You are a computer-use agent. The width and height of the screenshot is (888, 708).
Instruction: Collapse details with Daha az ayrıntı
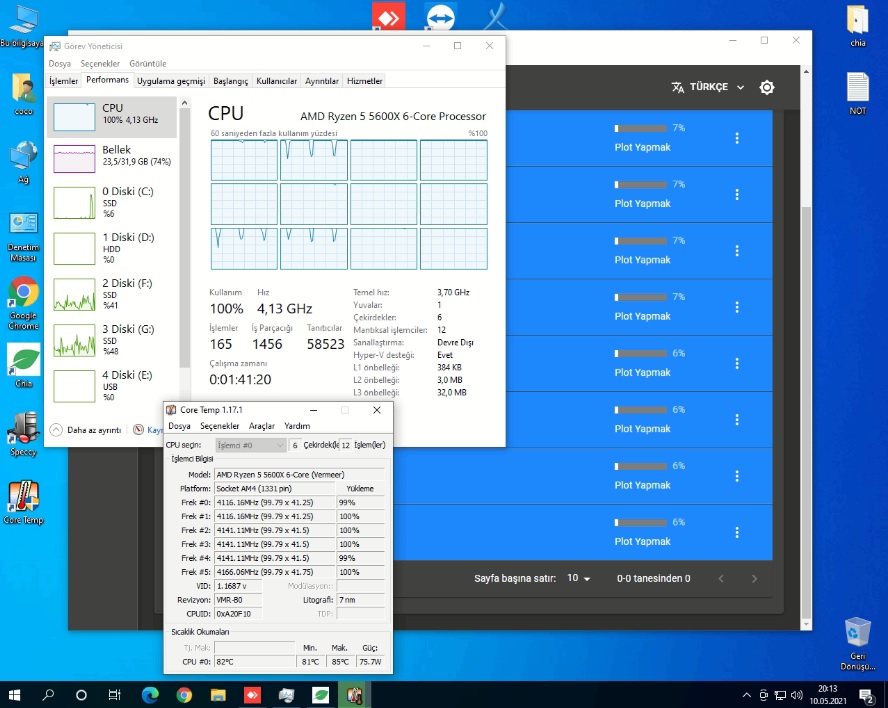click(x=86, y=430)
